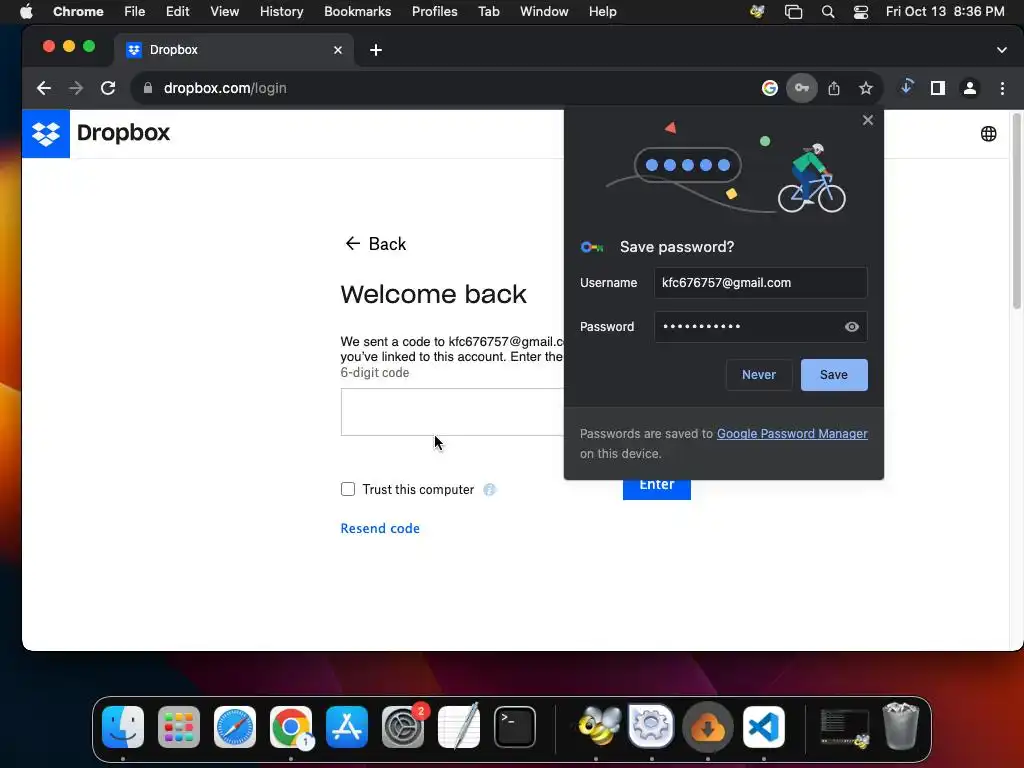The width and height of the screenshot is (1024, 768).
Task: Go forward in browser history
Action: point(76,88)
